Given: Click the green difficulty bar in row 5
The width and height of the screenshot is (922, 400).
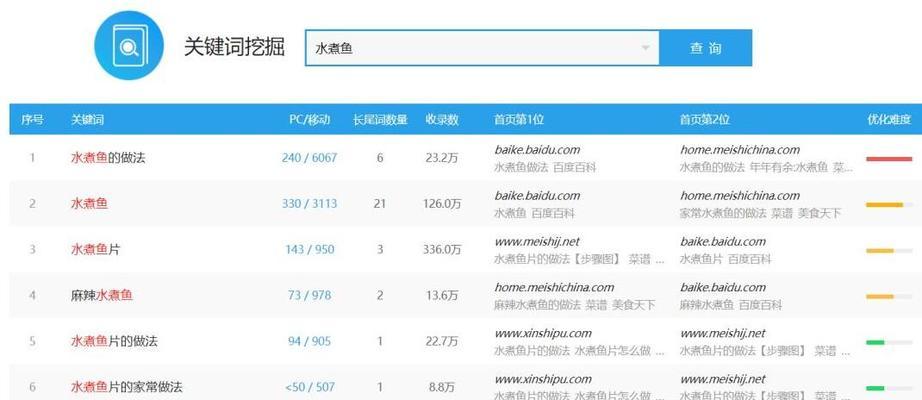Looking at the screenshot, I should 875,342.
